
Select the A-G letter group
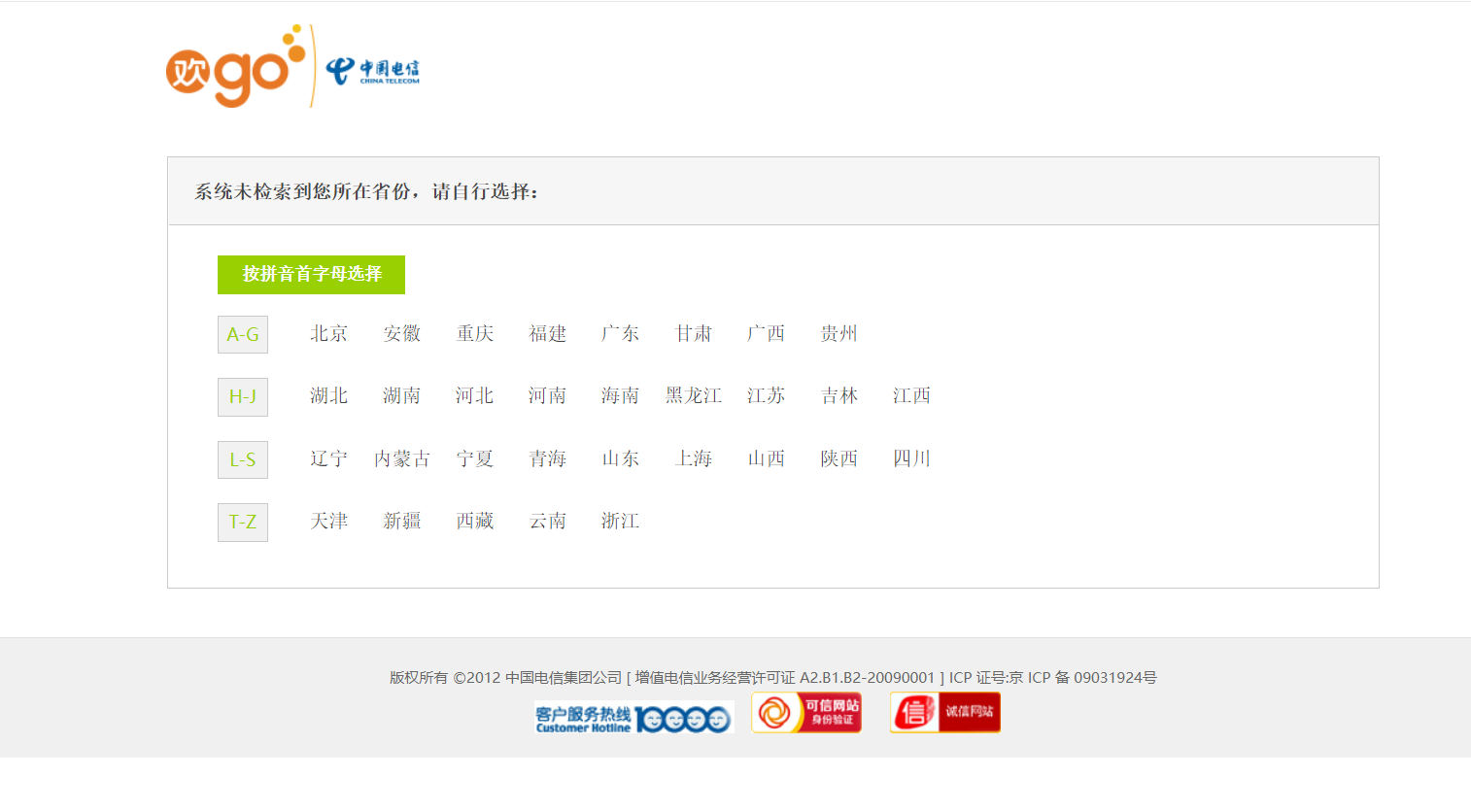click(x=243, y=335)
